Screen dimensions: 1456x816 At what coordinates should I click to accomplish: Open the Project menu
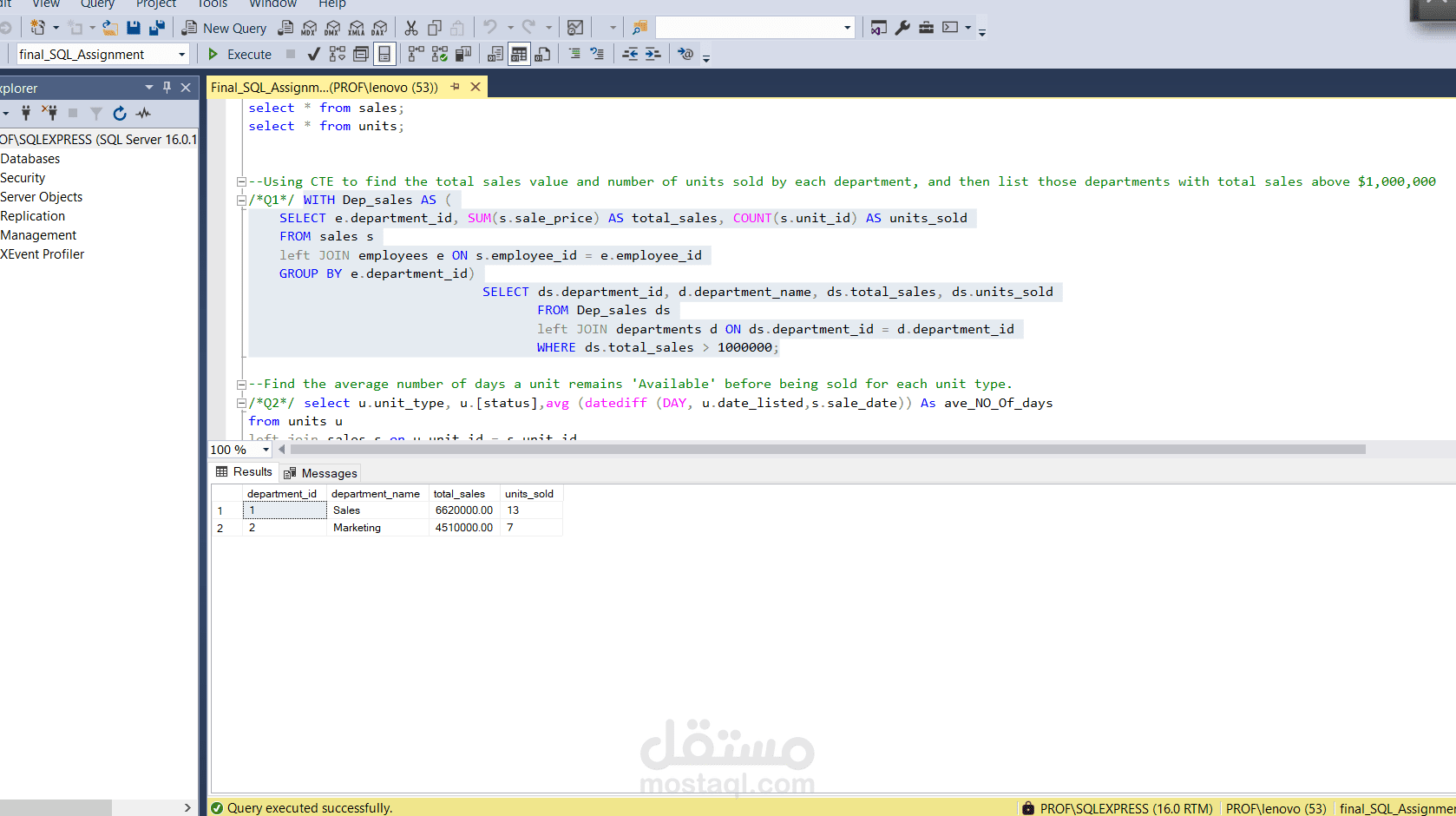(156, 4)
